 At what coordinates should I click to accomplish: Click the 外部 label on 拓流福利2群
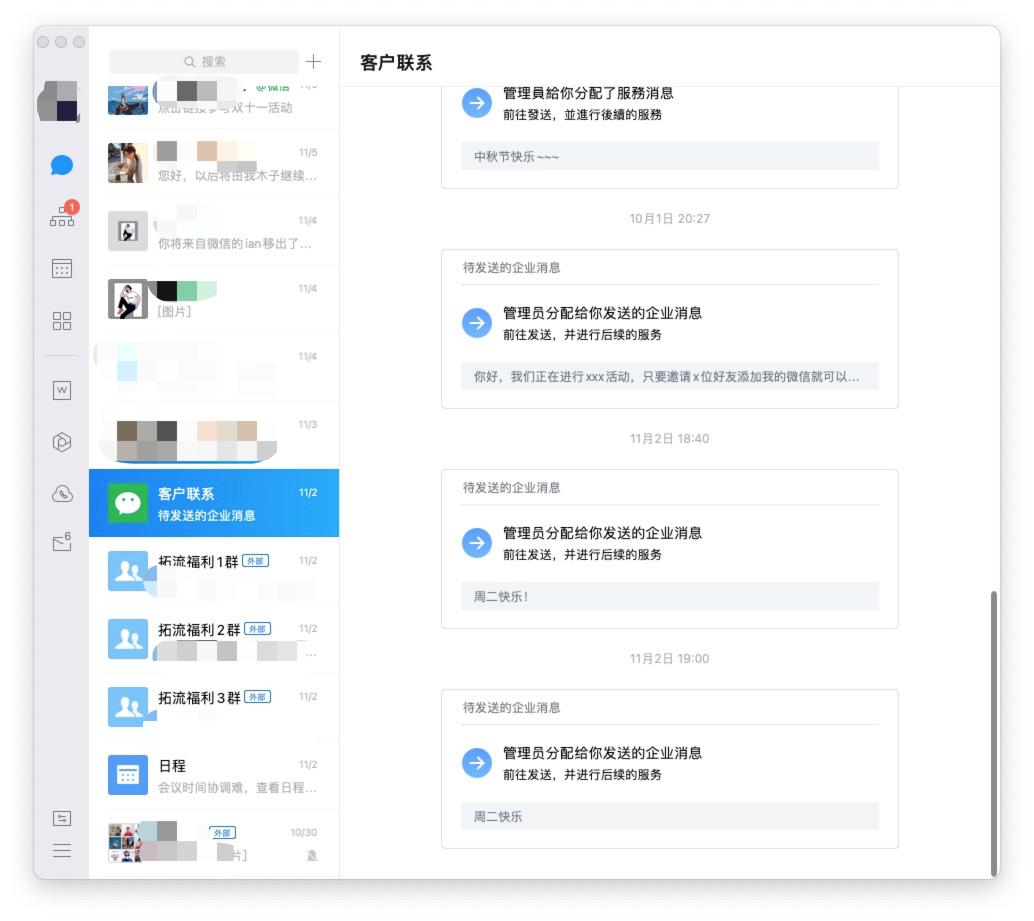click(x=256, y=629)
